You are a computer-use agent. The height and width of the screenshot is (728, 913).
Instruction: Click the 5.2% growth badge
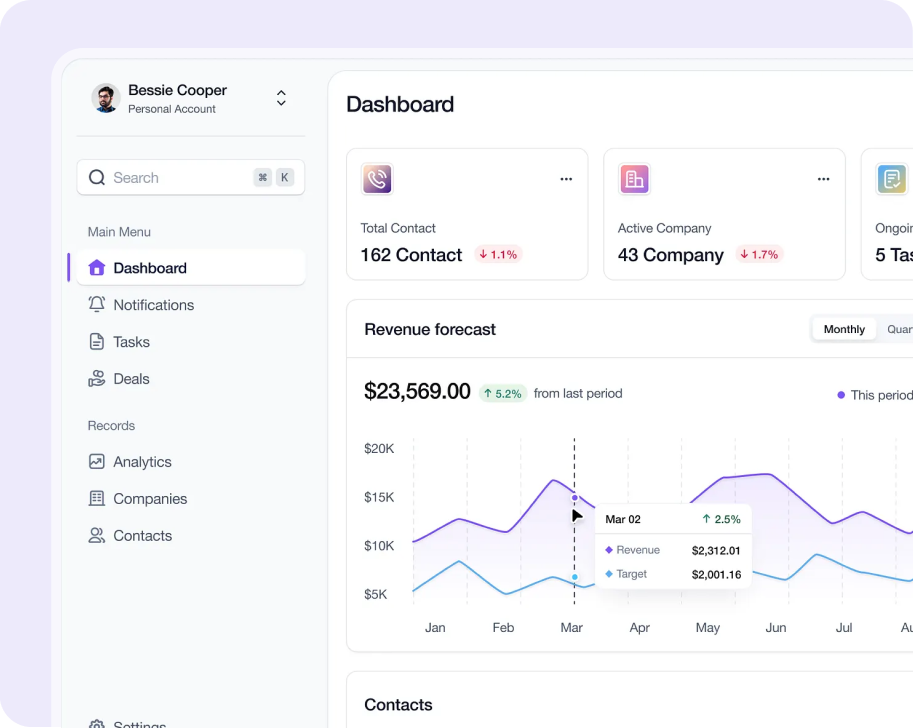tap(502, 393)
